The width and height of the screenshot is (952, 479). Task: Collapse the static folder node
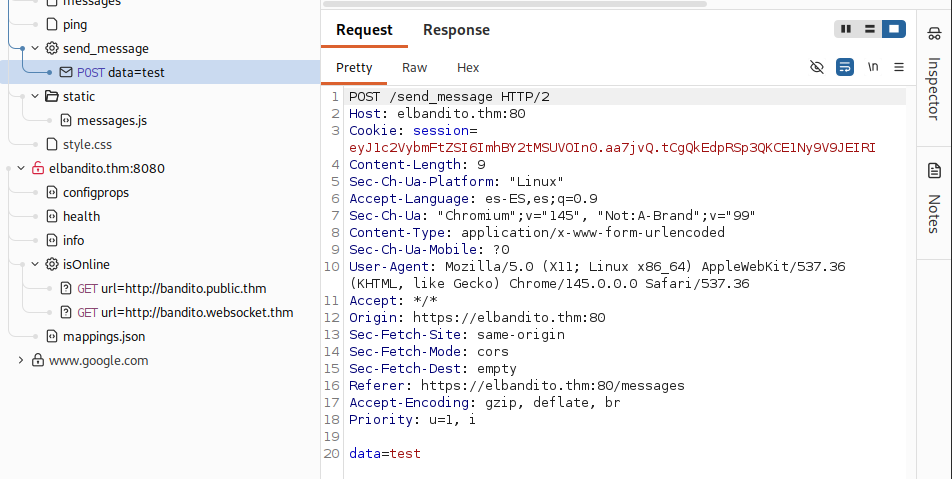coord(35,96)
